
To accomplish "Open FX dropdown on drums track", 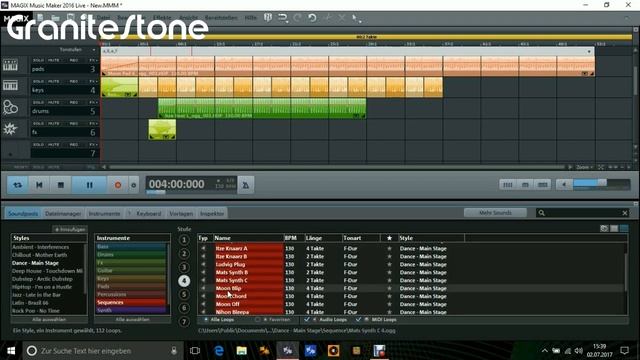I will tap(93, 102).
